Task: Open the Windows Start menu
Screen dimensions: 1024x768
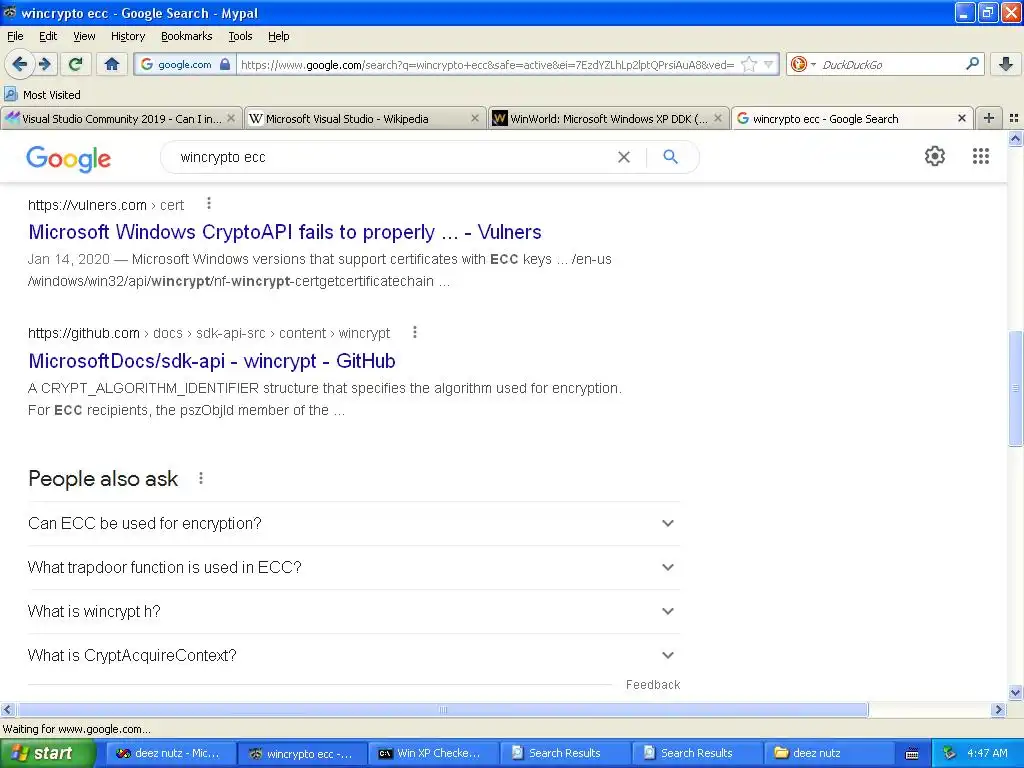Action: [46, 753]
